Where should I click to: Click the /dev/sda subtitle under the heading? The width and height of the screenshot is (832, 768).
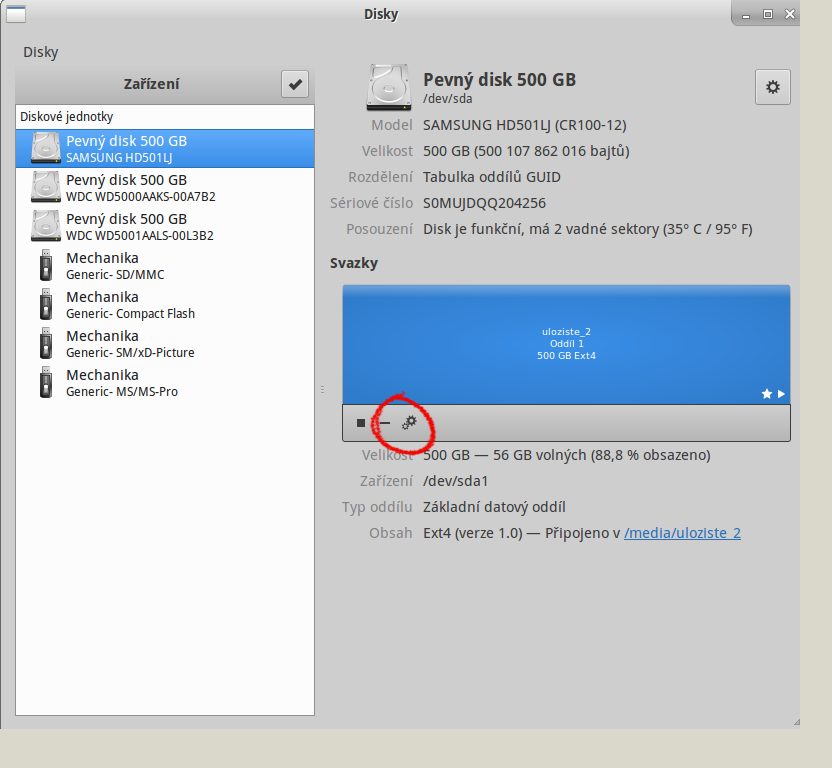(447, 99)
